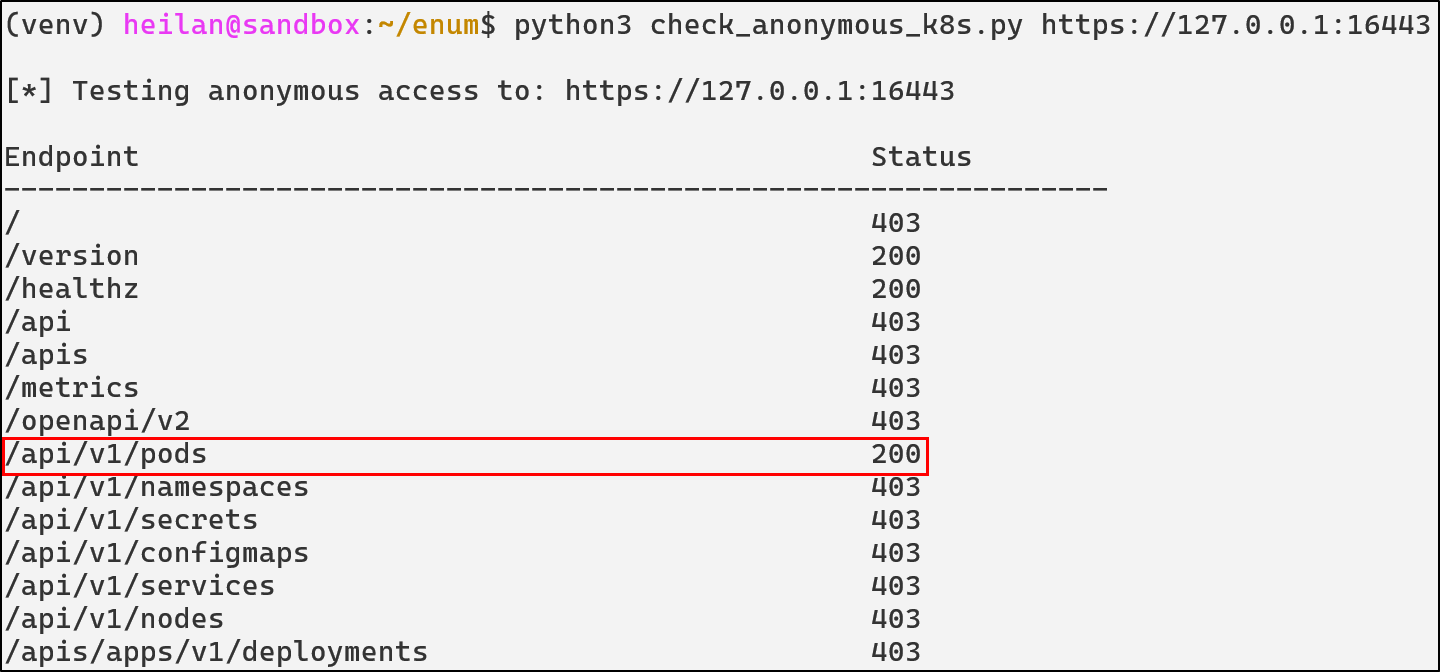Click the /apis/apps/v1/deployments endpoint text

pos(216,652)
